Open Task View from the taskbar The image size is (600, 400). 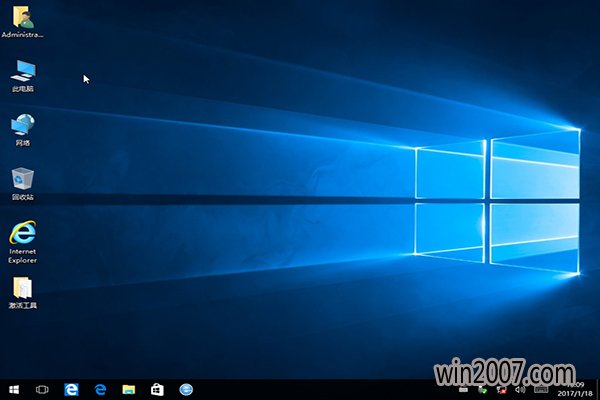(x=43, y=389)
